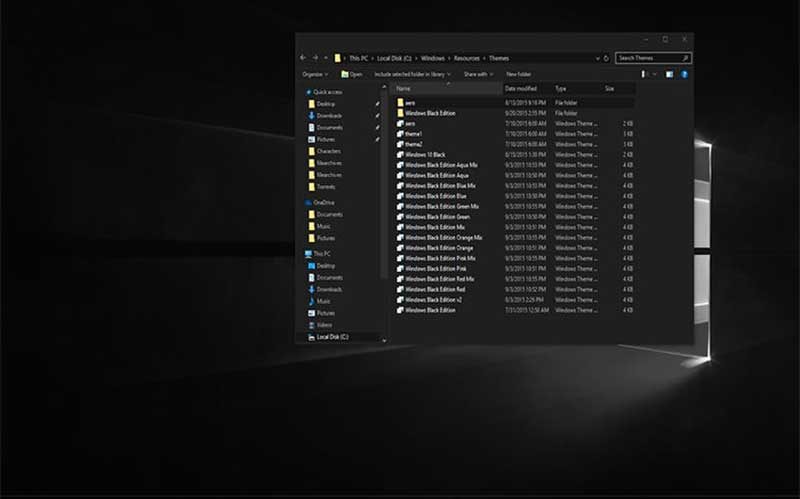The width and height of the screenshot is (800, 499).
Task: Open the Organize dropdown menu
Action: click(x=315, y=74)
